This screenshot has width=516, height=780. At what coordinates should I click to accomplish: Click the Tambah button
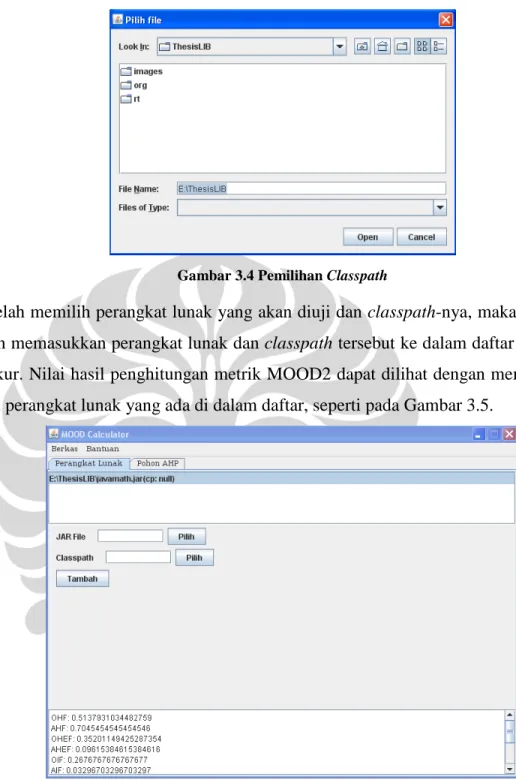tap(82, 579)
